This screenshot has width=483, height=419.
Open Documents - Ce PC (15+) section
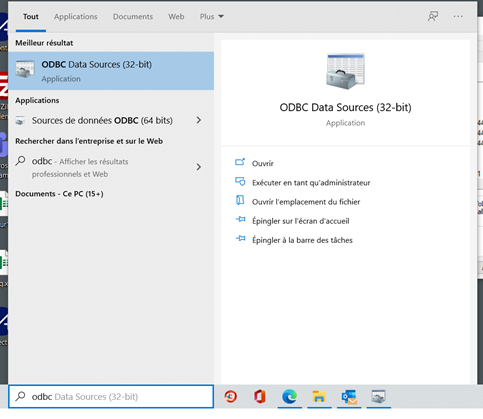click(x=59, y=194)
